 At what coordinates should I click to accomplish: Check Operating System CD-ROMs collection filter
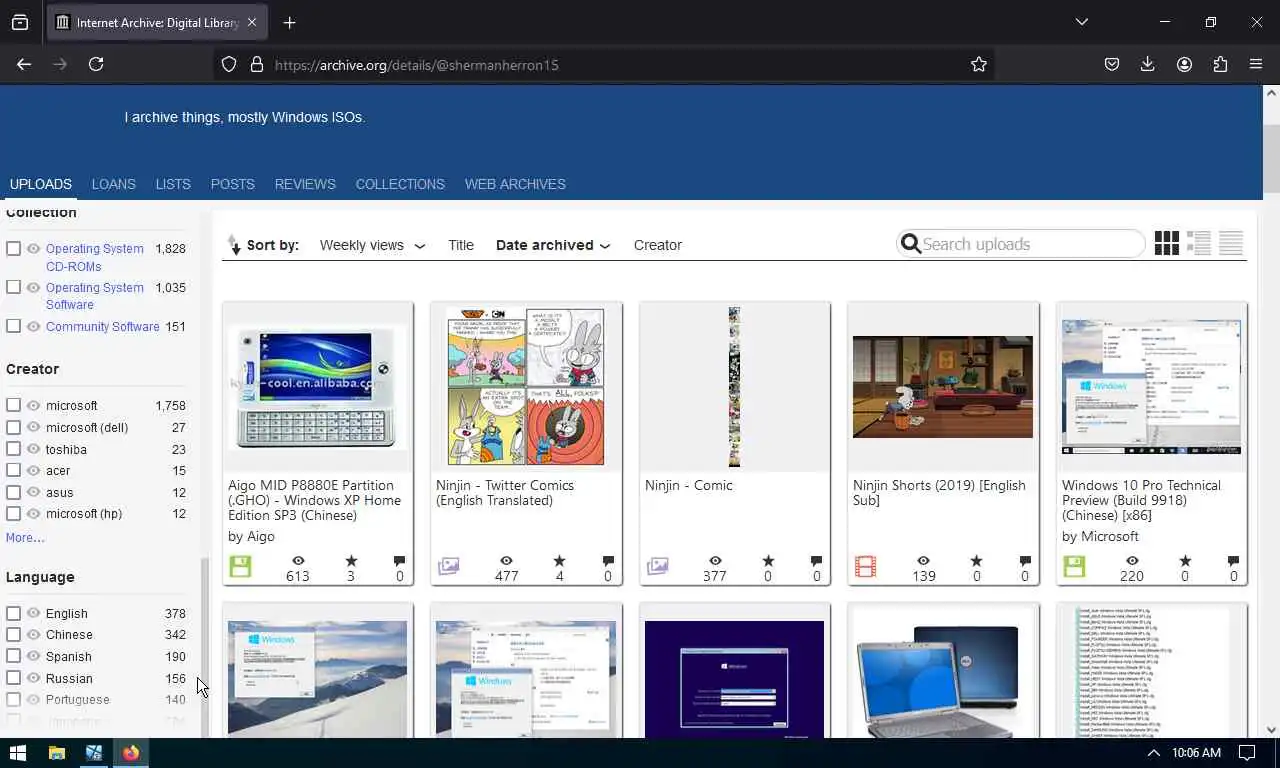[14, 248]
